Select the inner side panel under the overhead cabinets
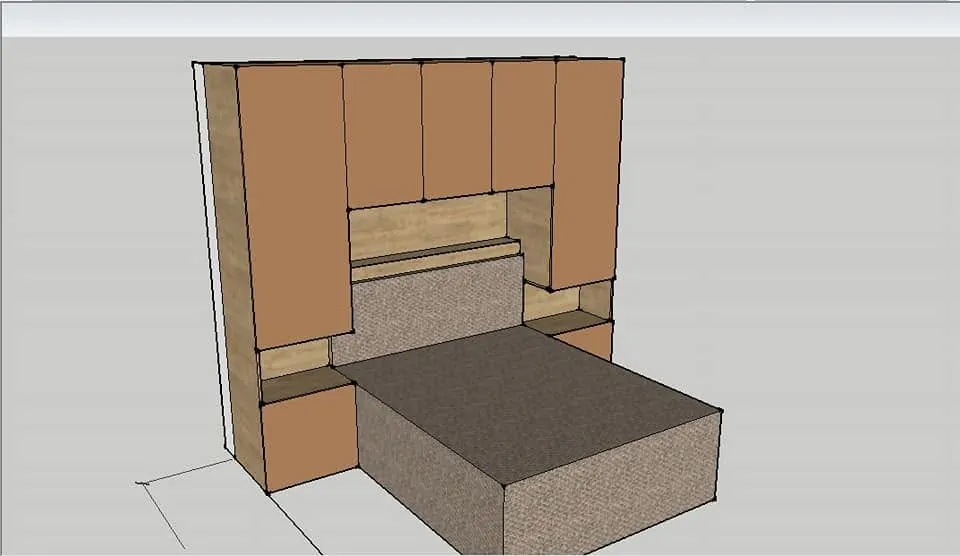The height and width of the screenshot is (556, 960). point(530,237)
